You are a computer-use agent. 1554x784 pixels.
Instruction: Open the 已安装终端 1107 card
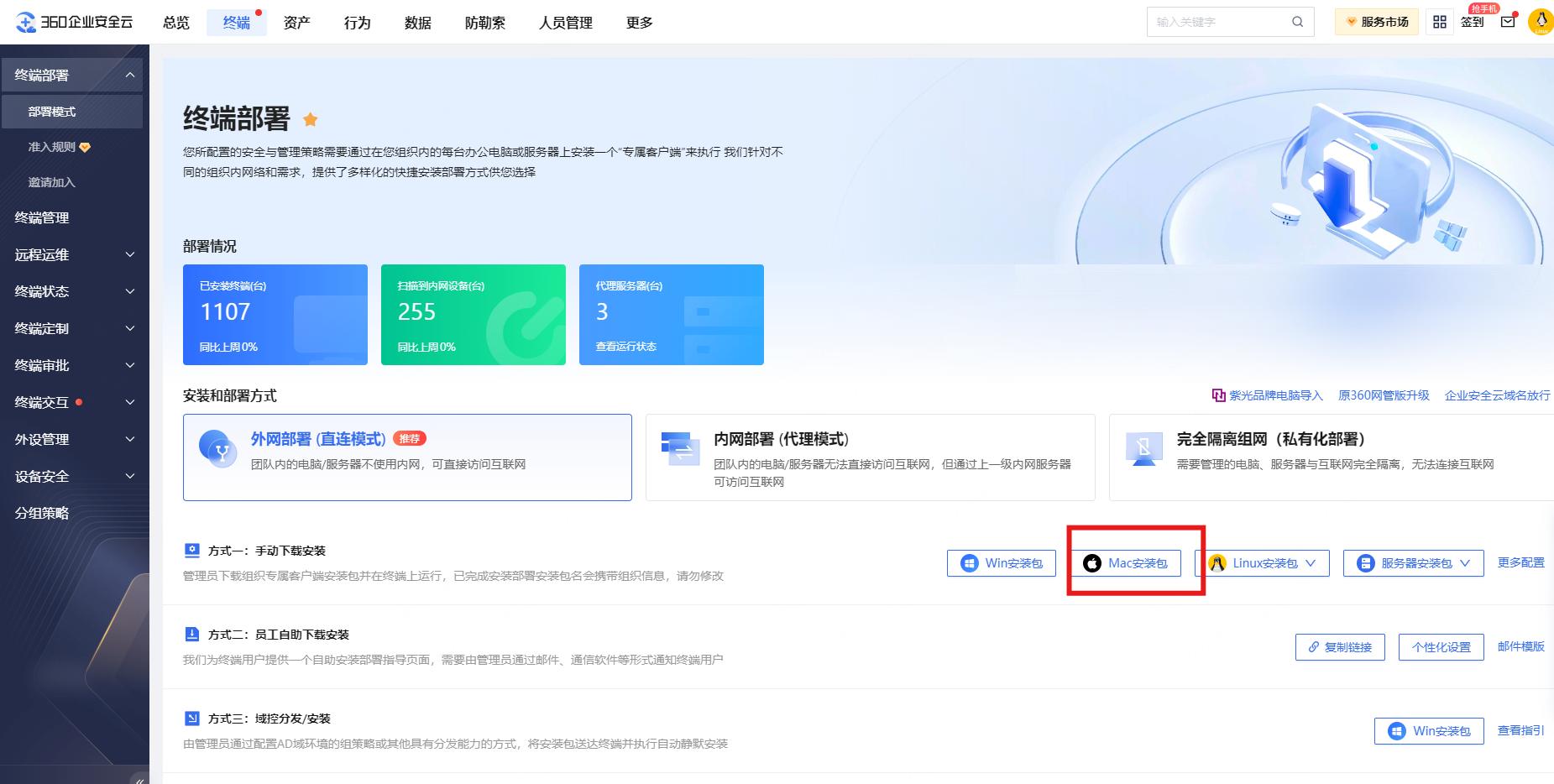[275, 315]
